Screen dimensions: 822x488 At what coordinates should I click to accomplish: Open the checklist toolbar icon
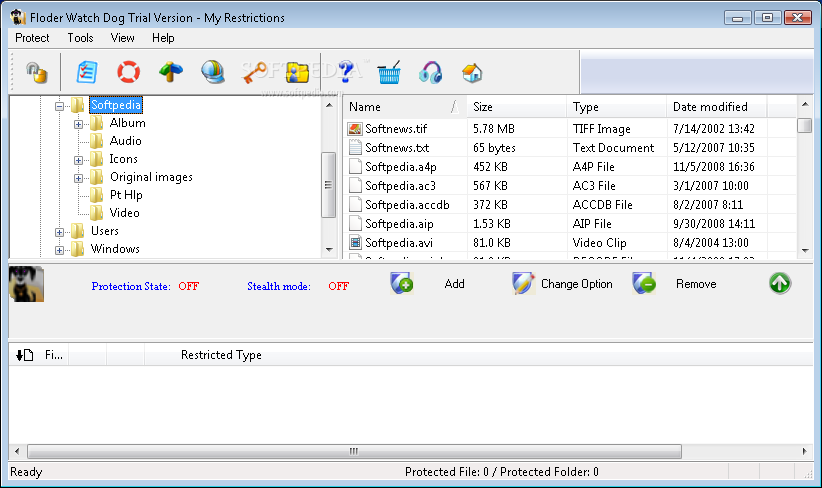[86, 72]
